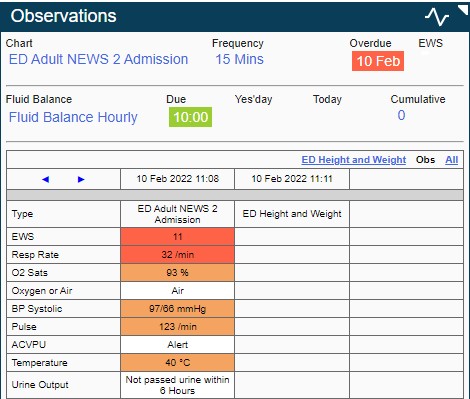This screenshot has height=399, width=470.
Task: Show All observations view
Action: (452, 160)
